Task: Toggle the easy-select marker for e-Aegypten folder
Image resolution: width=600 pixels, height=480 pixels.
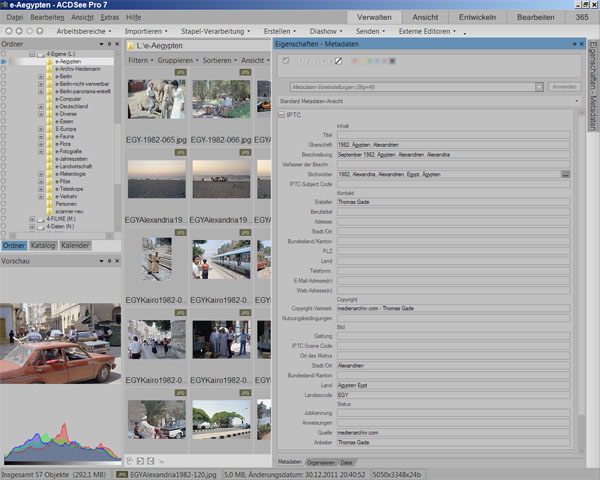Action: tap(4, 61)
